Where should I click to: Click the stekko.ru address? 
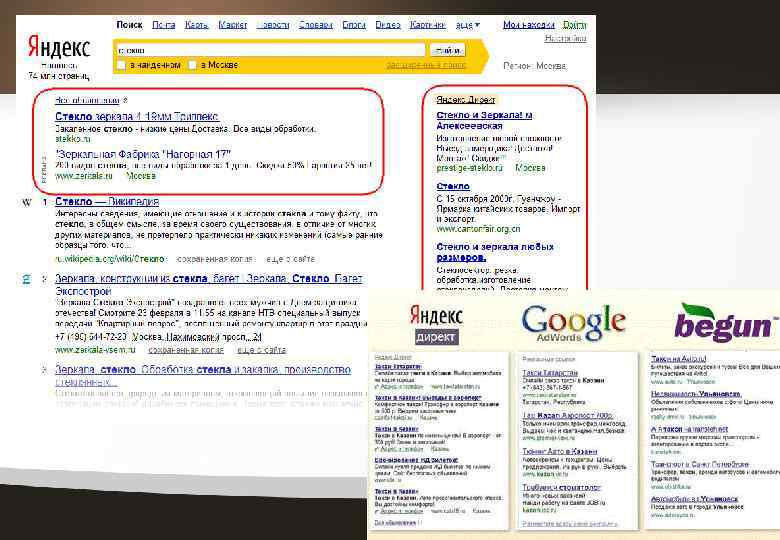[x=73, y=139]
